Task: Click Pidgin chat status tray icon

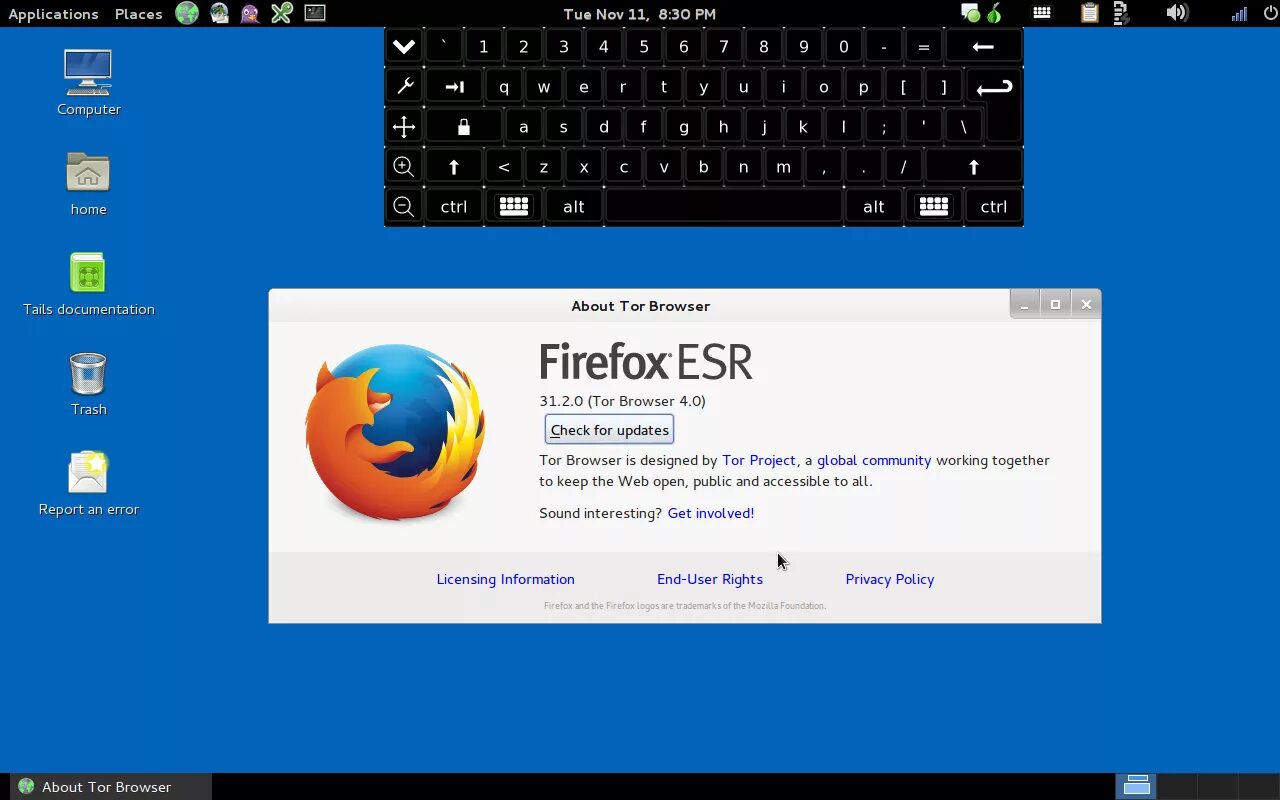Action: pyautogui.click(x=970, y=13)
